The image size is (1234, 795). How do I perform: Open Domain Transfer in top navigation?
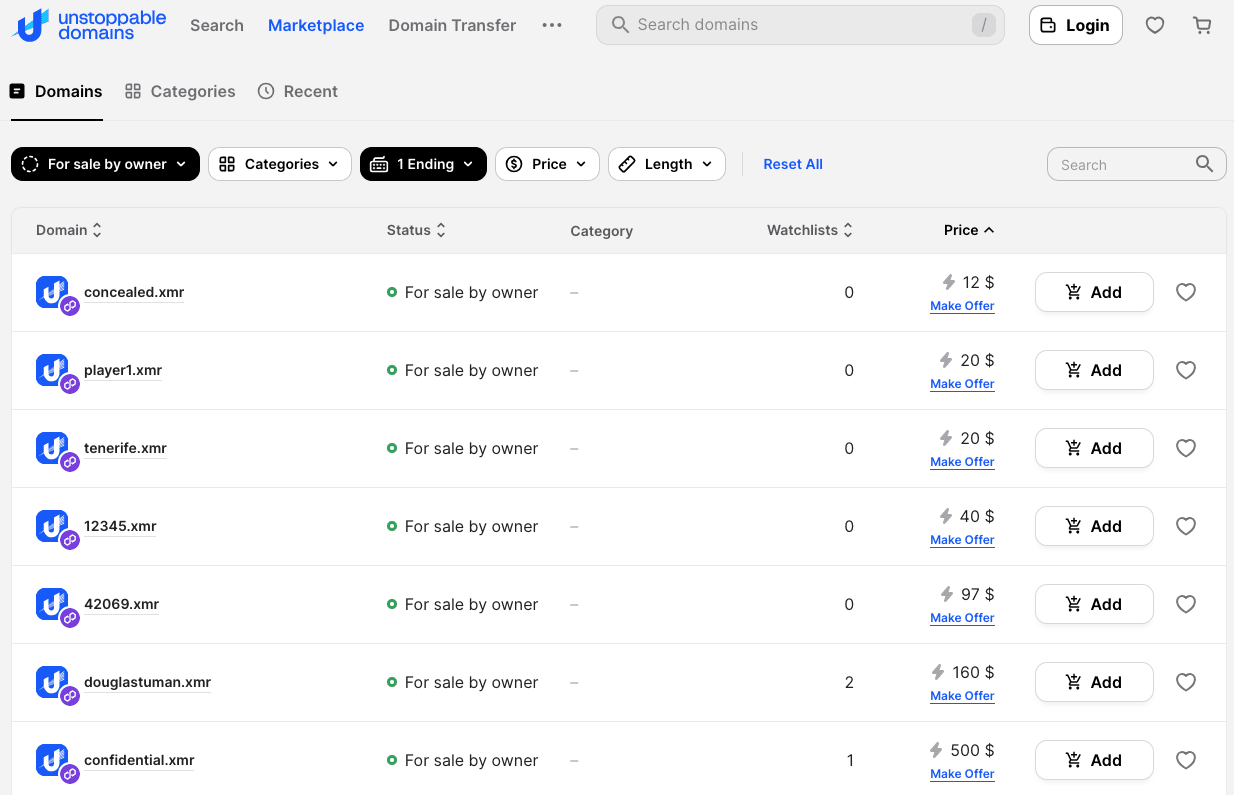[x=452, y=25]
